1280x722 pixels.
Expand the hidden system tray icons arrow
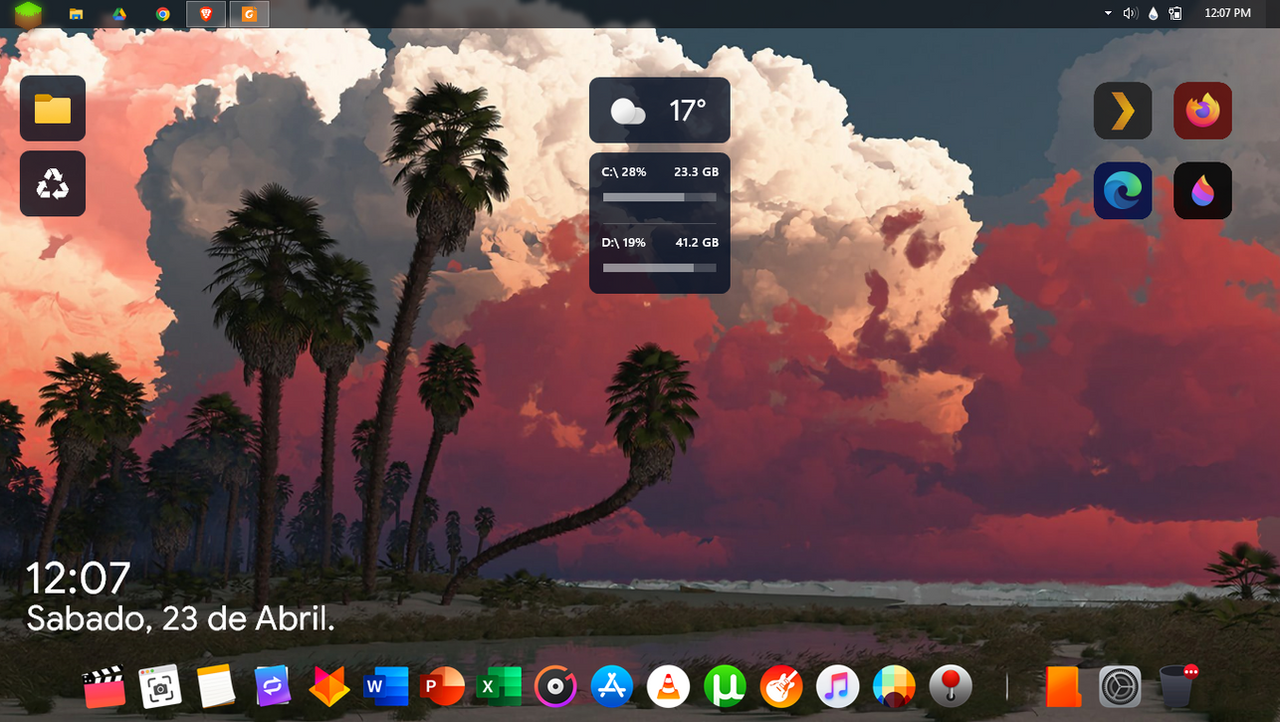pos(1108,14)
